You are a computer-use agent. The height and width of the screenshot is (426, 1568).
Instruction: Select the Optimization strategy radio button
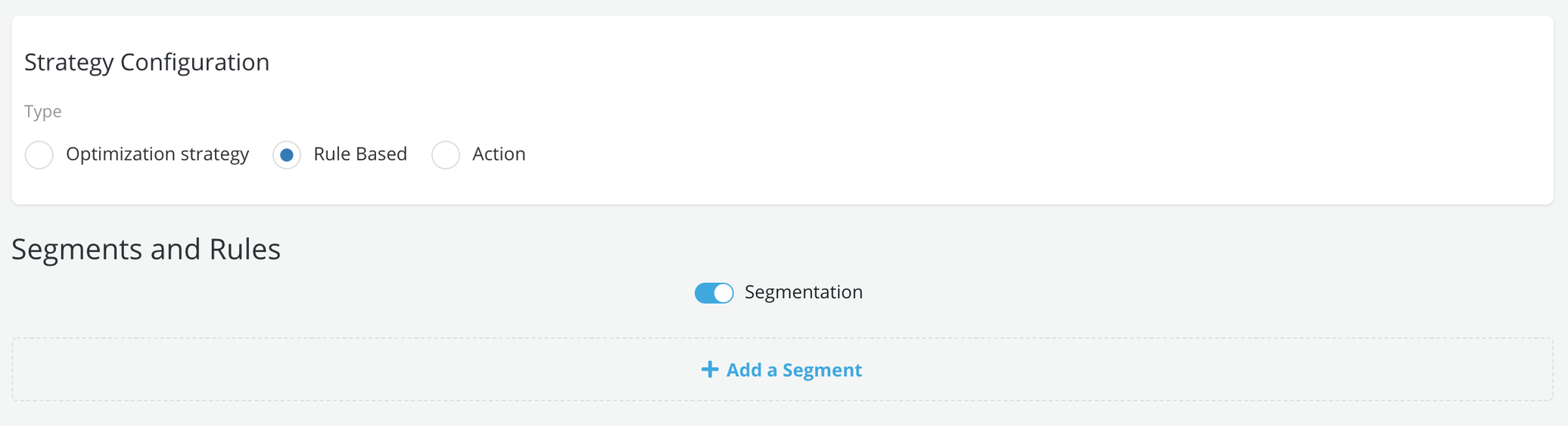39,155
